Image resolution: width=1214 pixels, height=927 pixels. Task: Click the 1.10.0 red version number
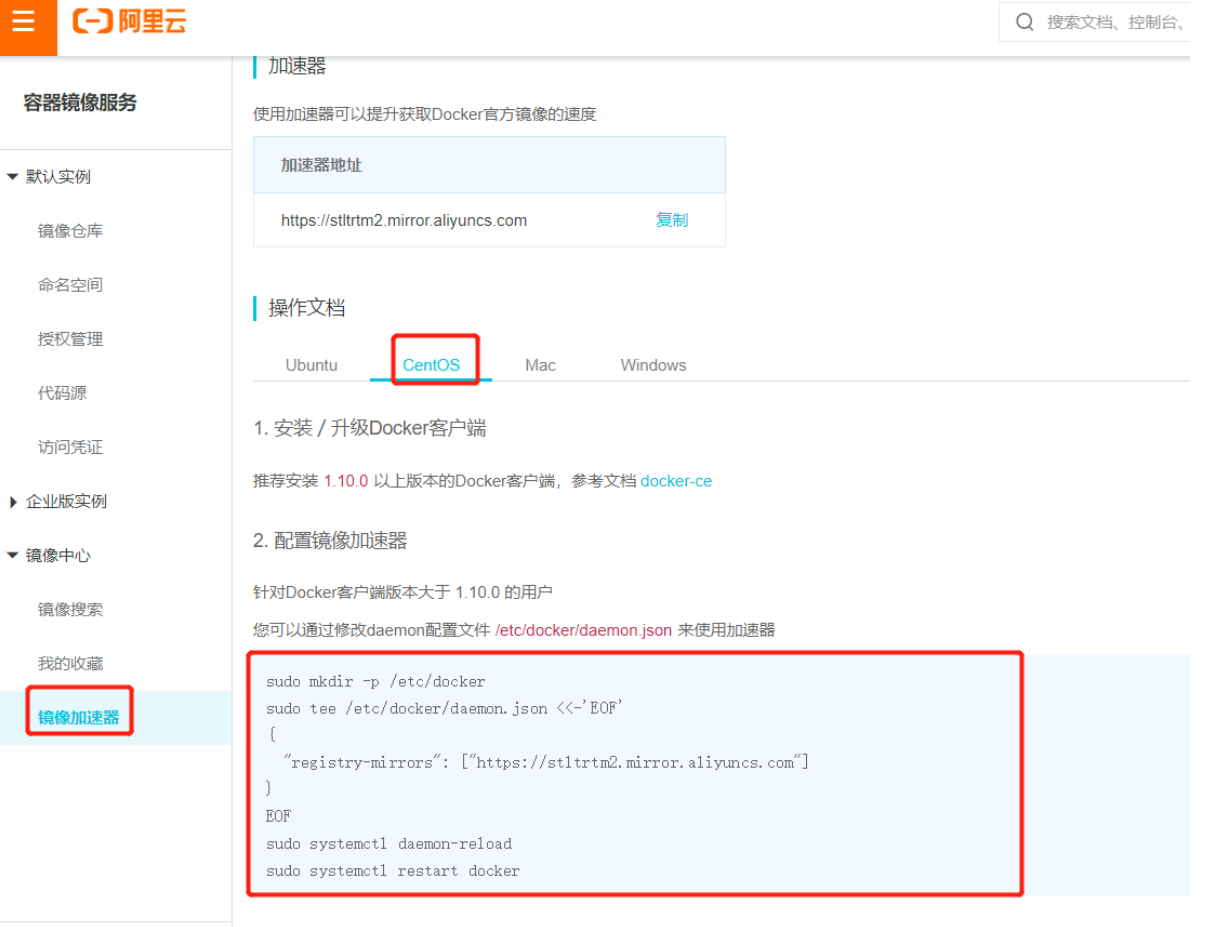pos(346,481)
